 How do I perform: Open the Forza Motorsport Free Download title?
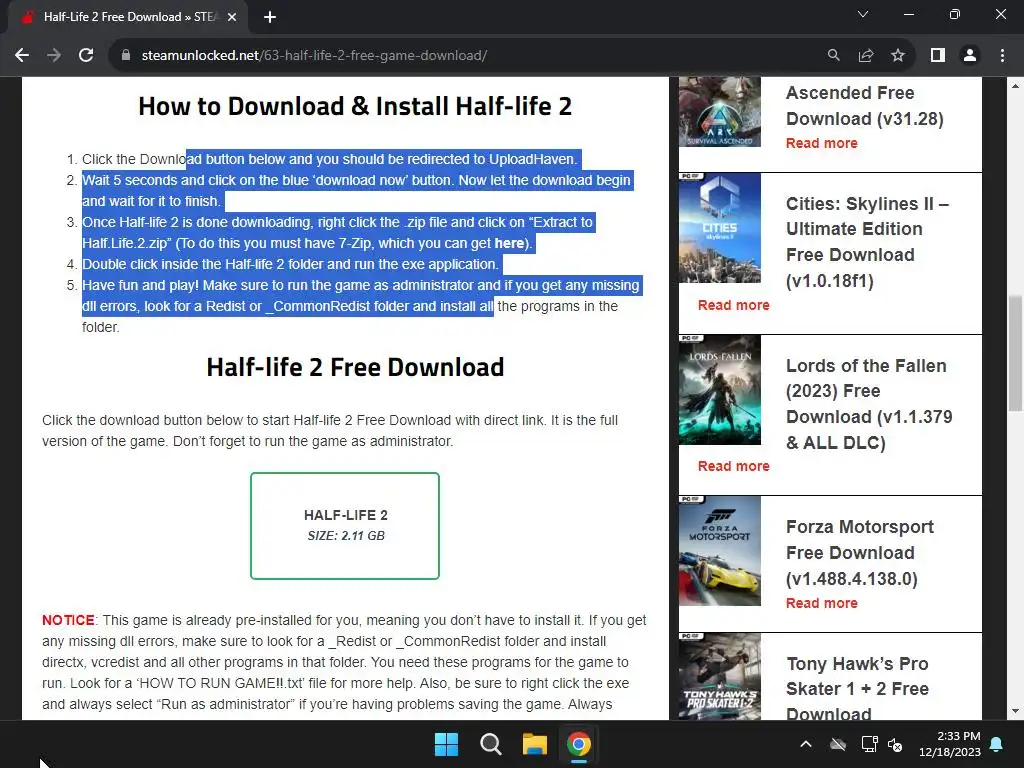[860, 553]
